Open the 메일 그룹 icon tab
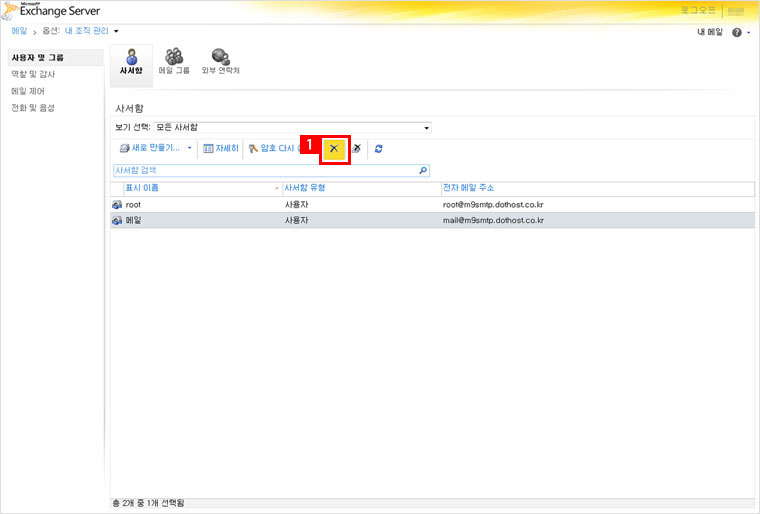760x514 pixels. (x=174, y=62)
